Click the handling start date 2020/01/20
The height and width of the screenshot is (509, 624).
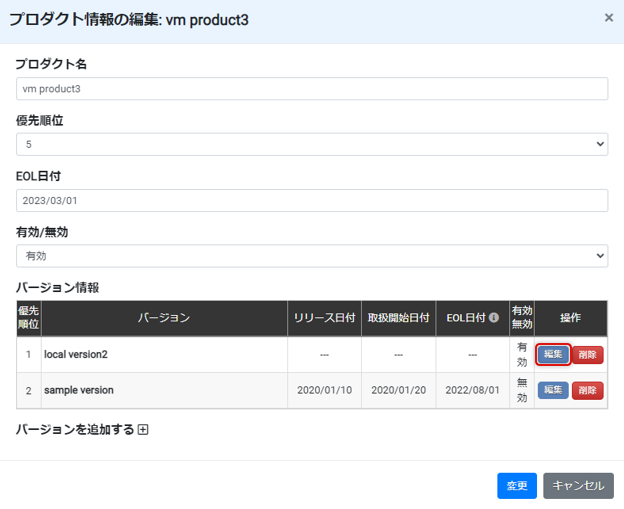pyautogui.click(x=398, y=390)
